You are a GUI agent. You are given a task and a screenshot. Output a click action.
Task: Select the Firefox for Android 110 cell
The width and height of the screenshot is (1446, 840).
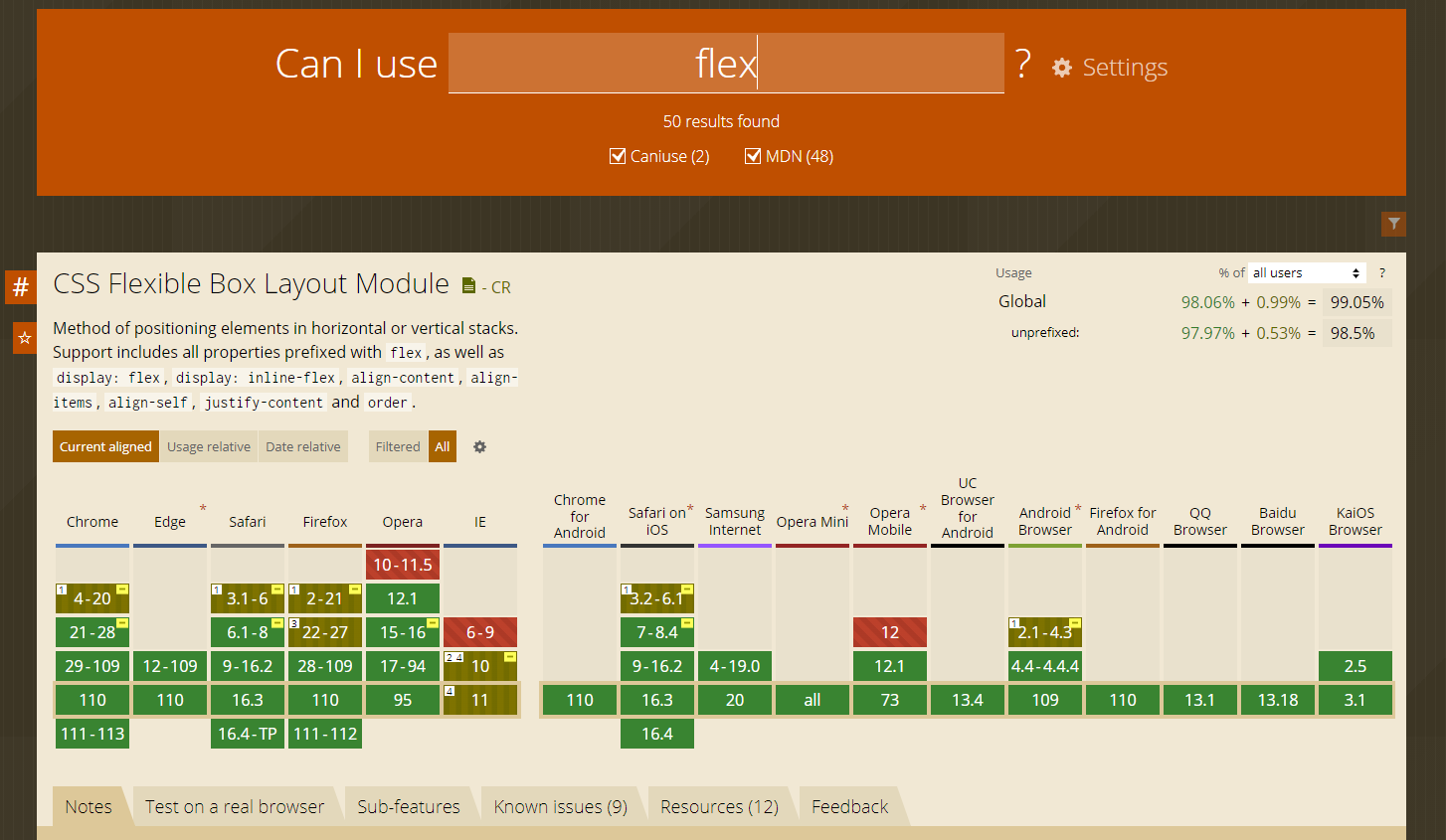tap(1123, 700)
